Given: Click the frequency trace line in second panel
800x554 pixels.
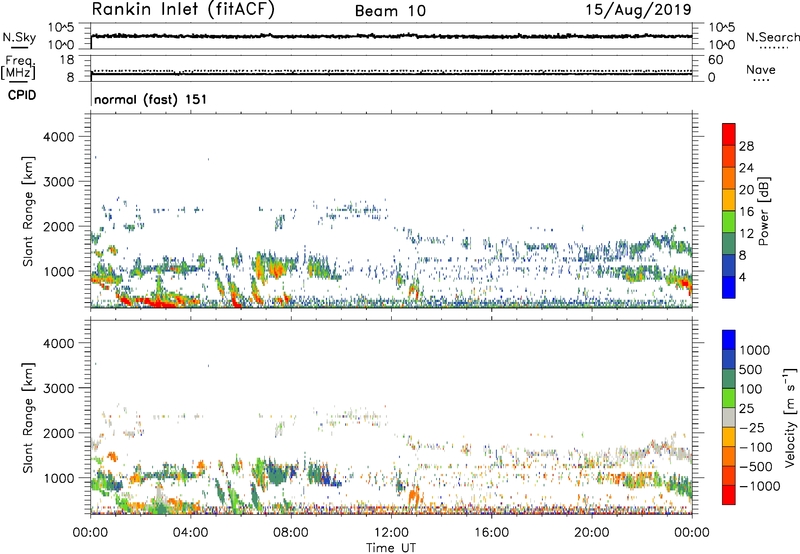Looking at the screenshot, I should (x=391, y=74).
